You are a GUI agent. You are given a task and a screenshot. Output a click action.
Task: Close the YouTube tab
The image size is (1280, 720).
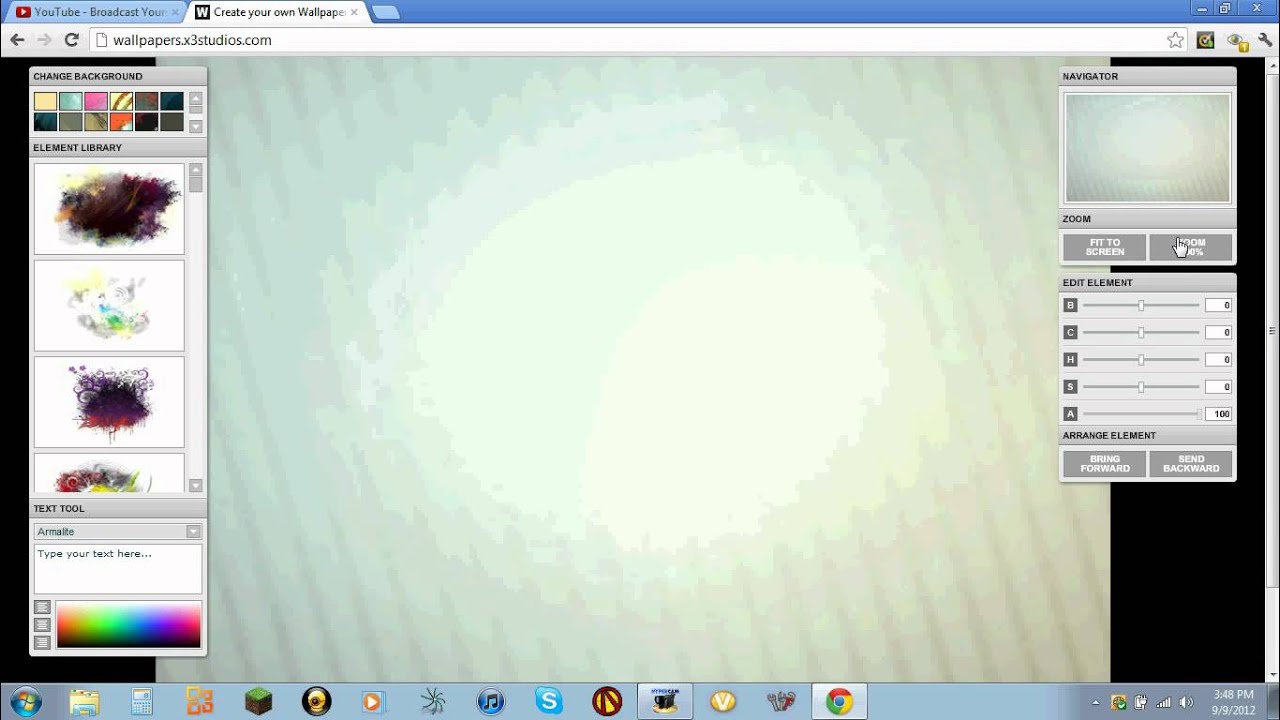point(173,12)
